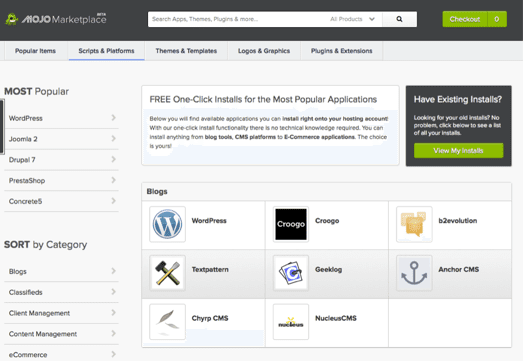Open the Themes & Templates tab
Screen dimensions: 523x361
186,51
